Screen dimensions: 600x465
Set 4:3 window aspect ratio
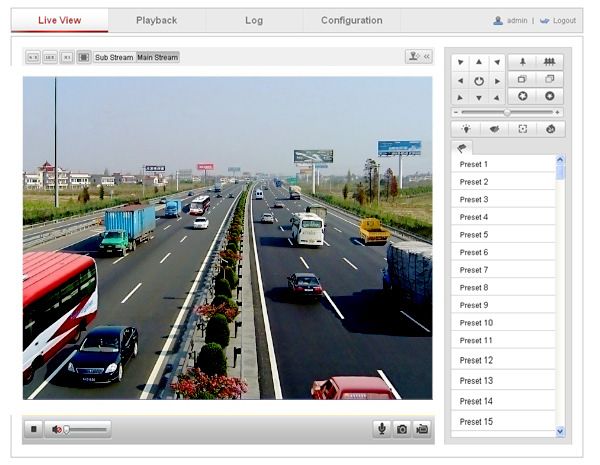click(x=33, y=57)
